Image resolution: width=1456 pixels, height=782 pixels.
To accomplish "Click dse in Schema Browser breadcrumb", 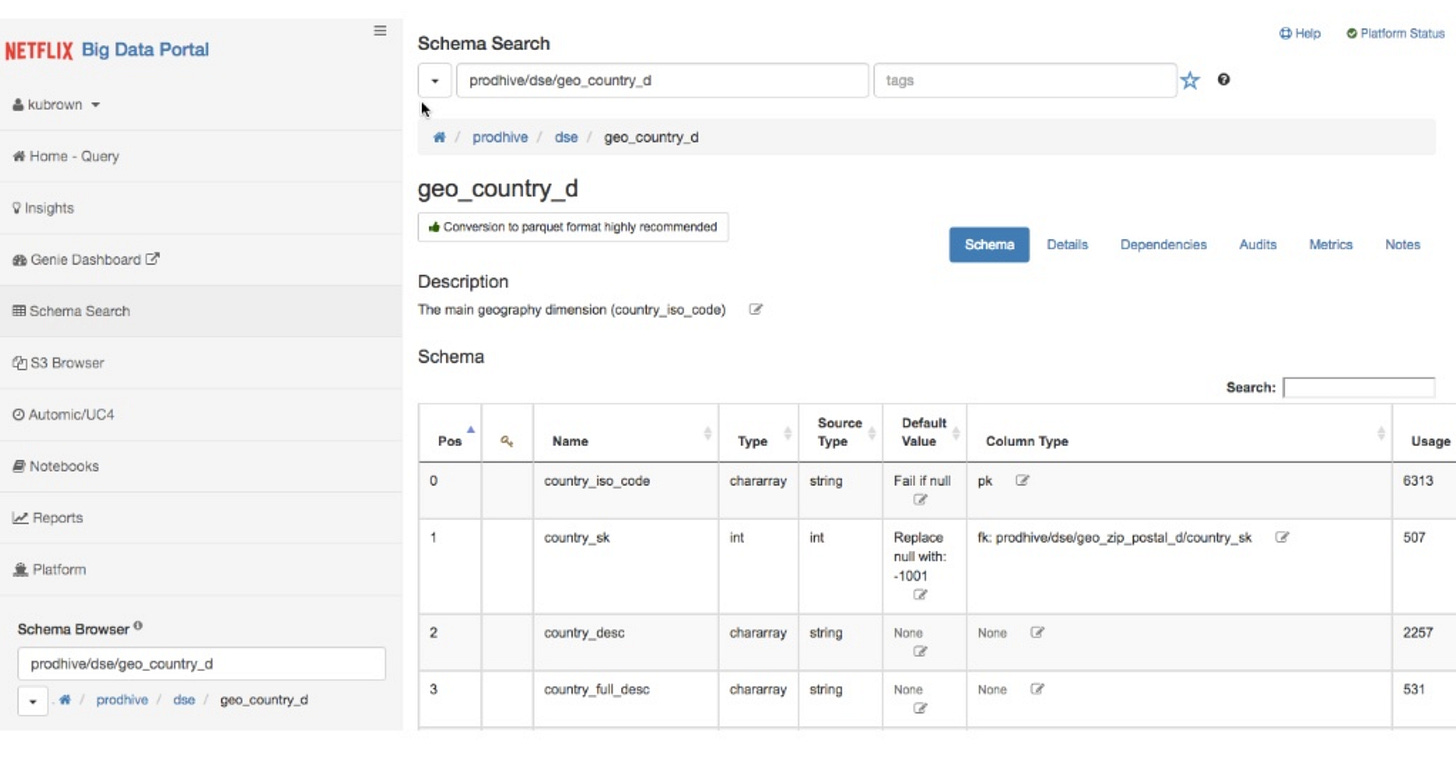I will [x=184, y=700].
